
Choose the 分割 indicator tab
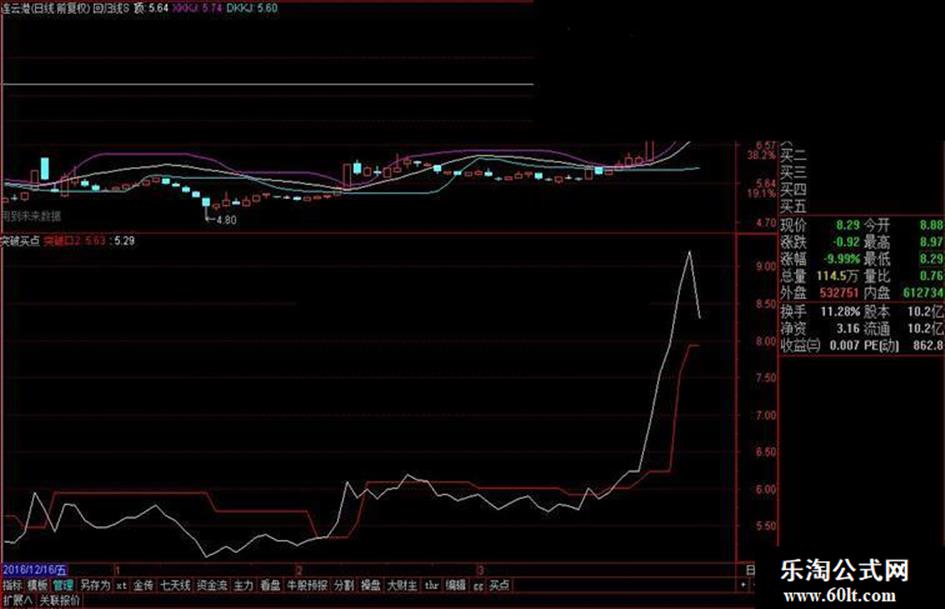pos(344,585)
